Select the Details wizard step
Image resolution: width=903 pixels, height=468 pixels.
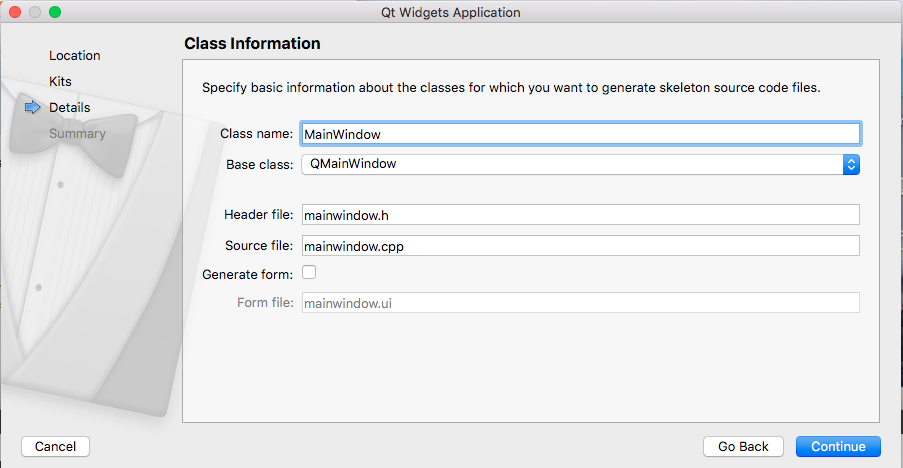70,107
